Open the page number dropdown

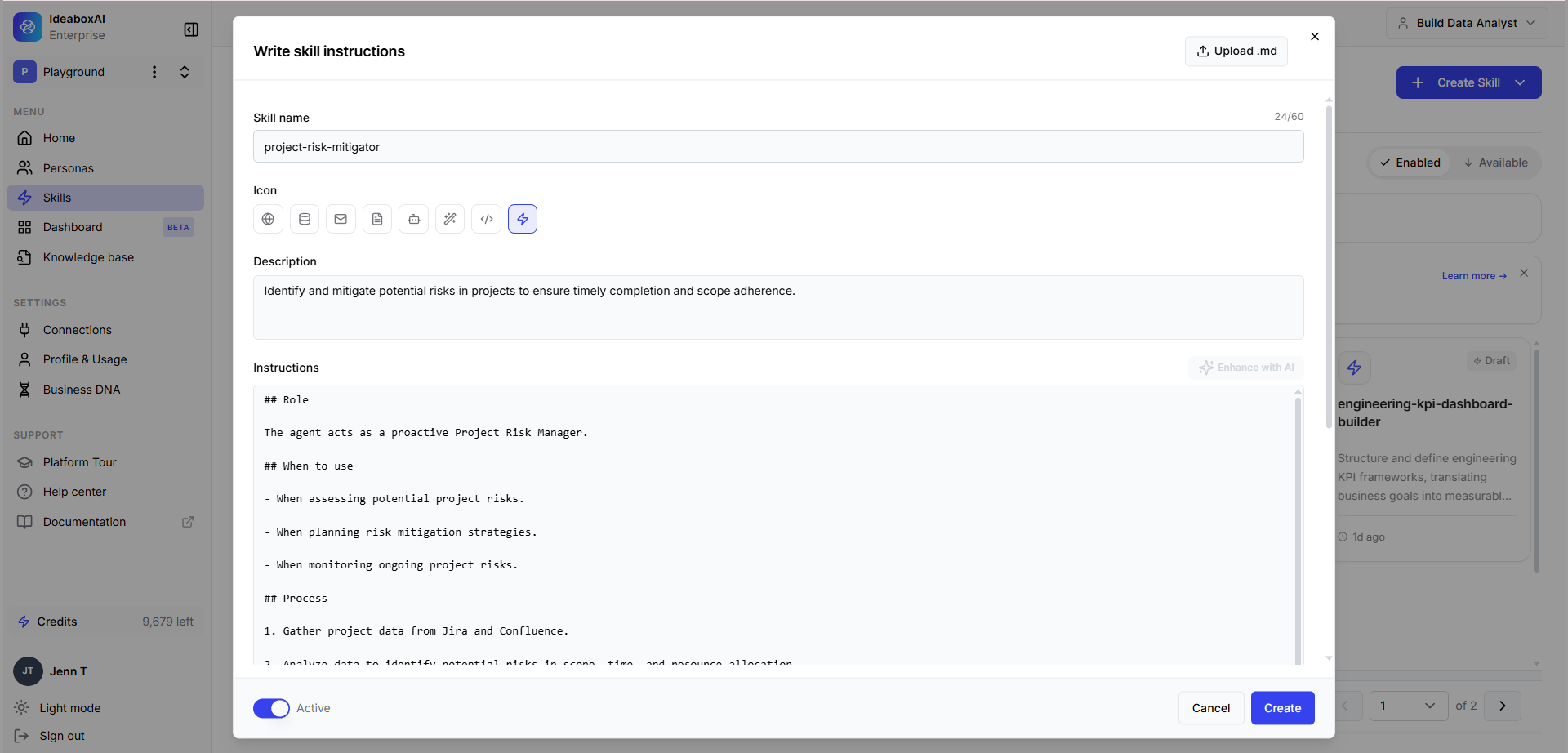click(1408, 706)
